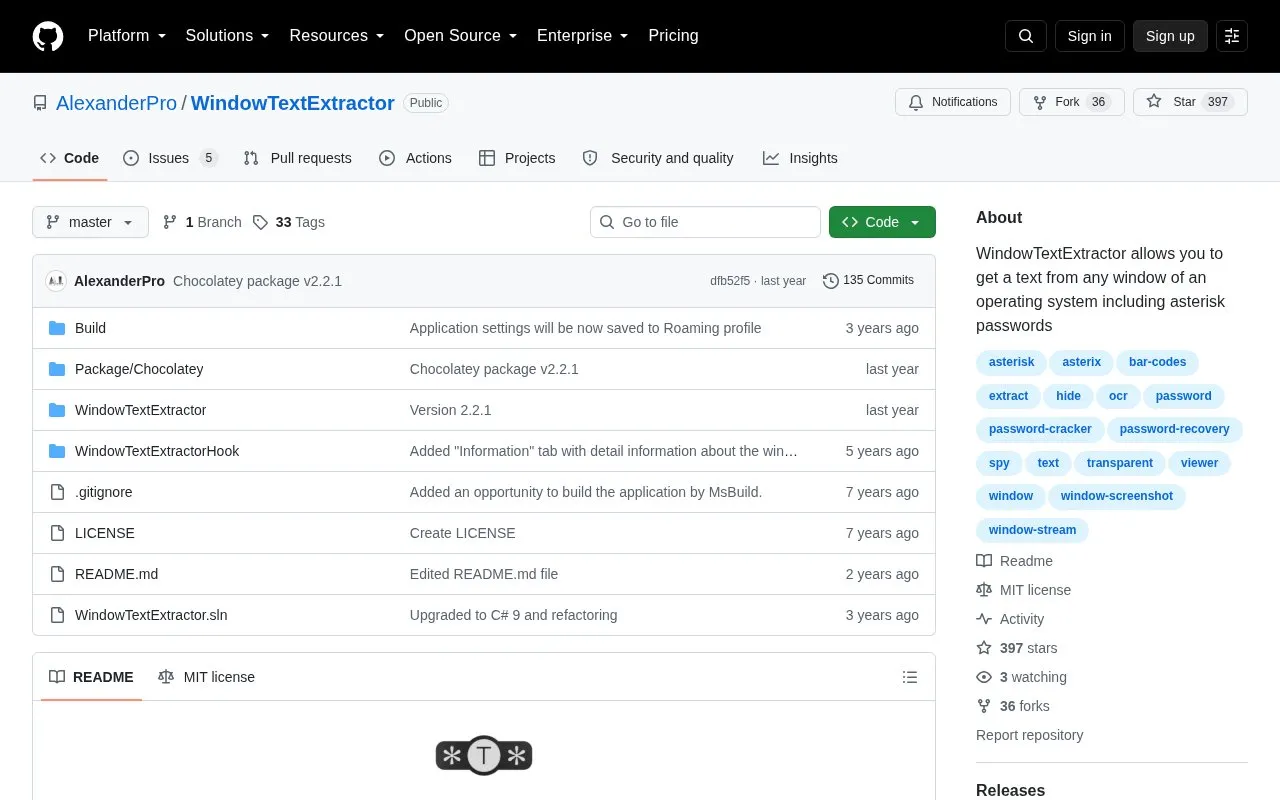Open the search magnifier icon
This screenshot has height=800, width=1280.
1026,36
